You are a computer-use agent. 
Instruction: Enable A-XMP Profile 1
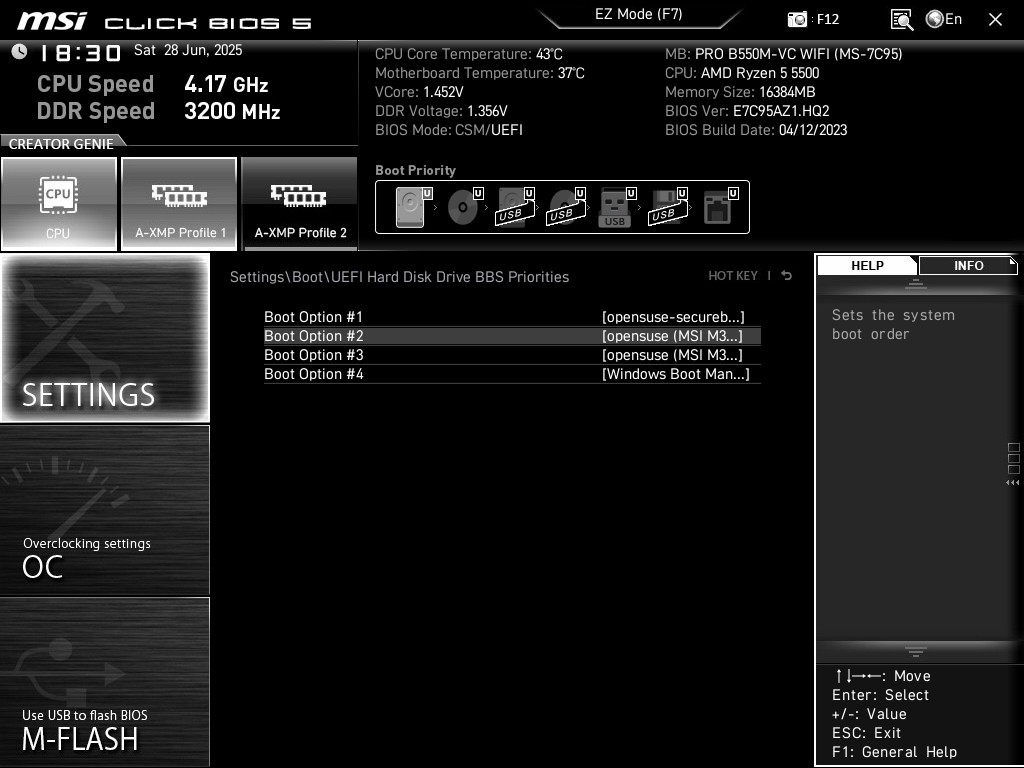point(179,203)
